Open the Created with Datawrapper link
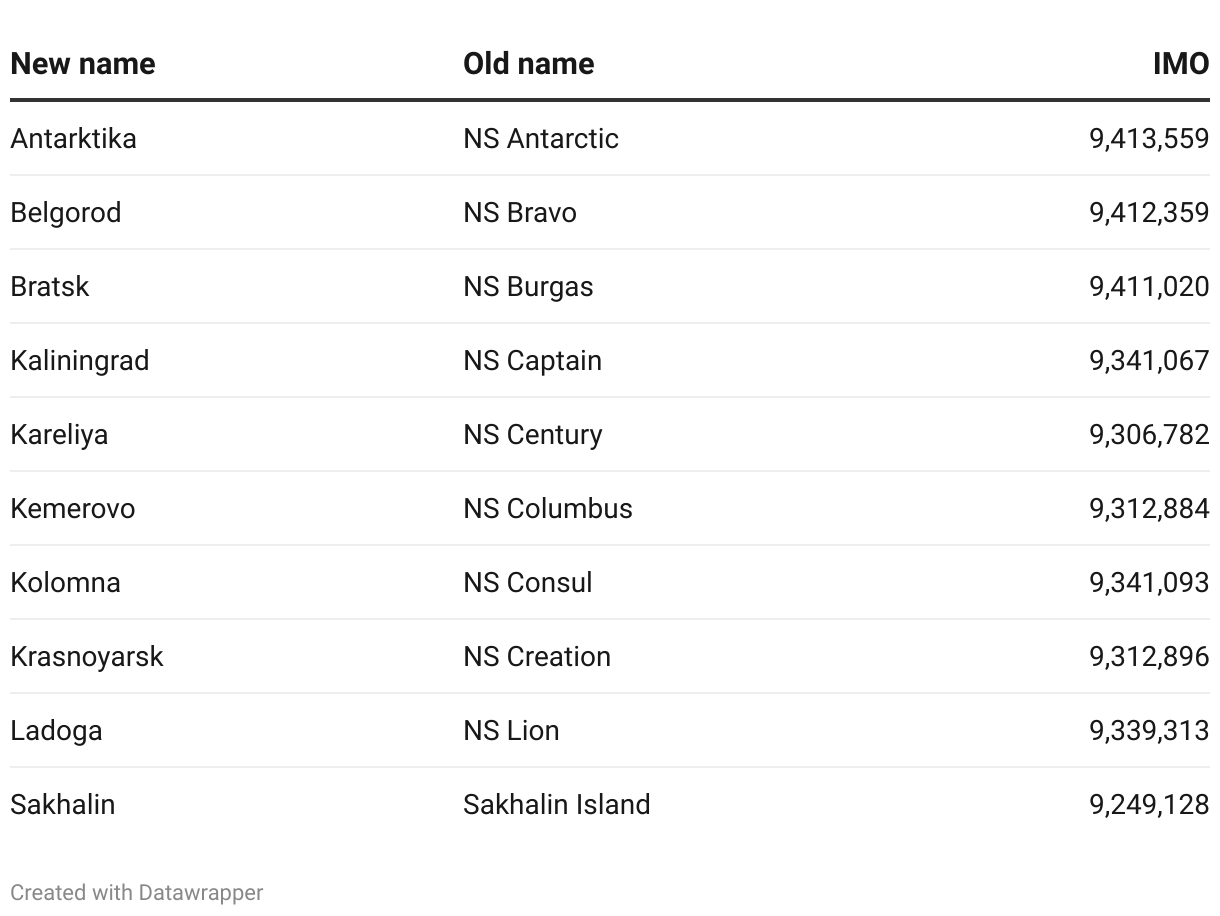Image resolution: width=1220 pixels, height=916 pixels. click(x=137, y=892)
